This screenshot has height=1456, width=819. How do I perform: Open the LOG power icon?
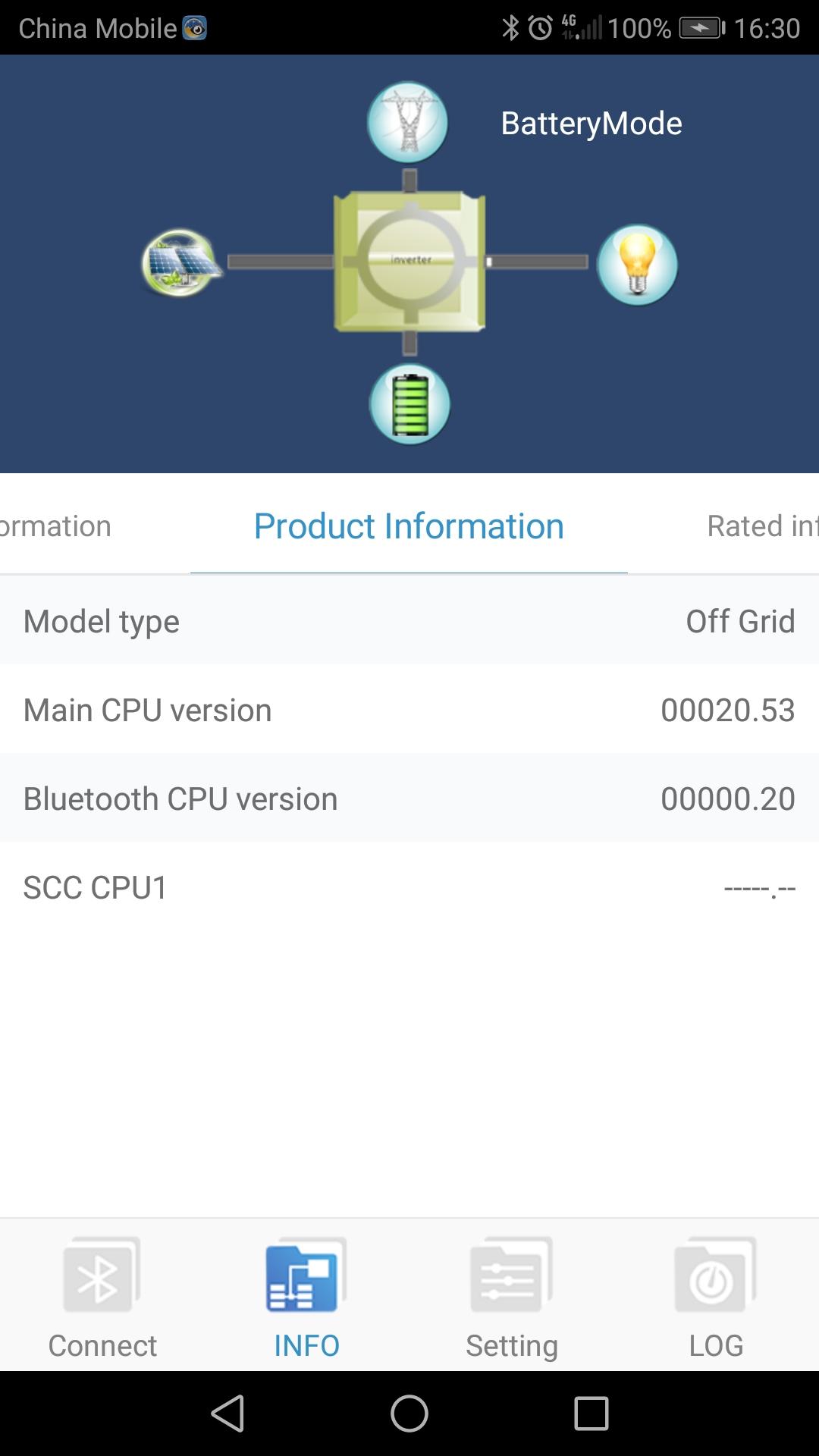715,1276
